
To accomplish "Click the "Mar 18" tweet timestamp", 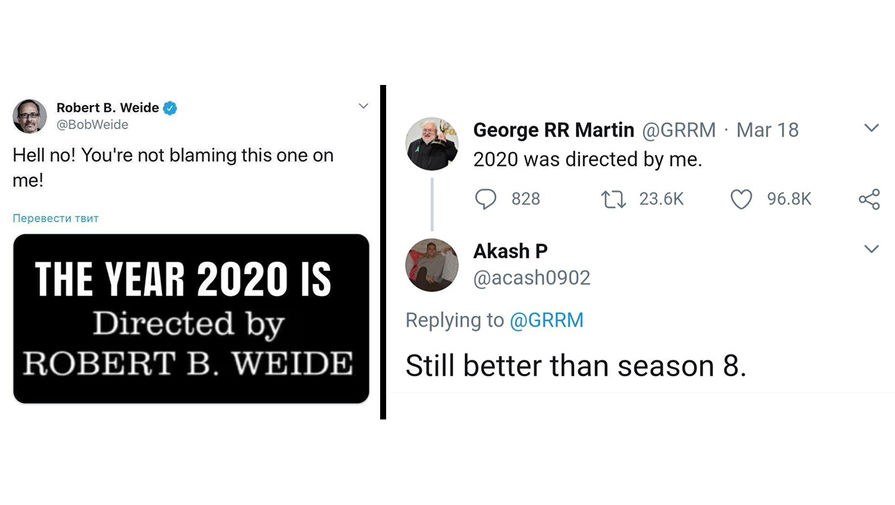I will coord(767,130).
